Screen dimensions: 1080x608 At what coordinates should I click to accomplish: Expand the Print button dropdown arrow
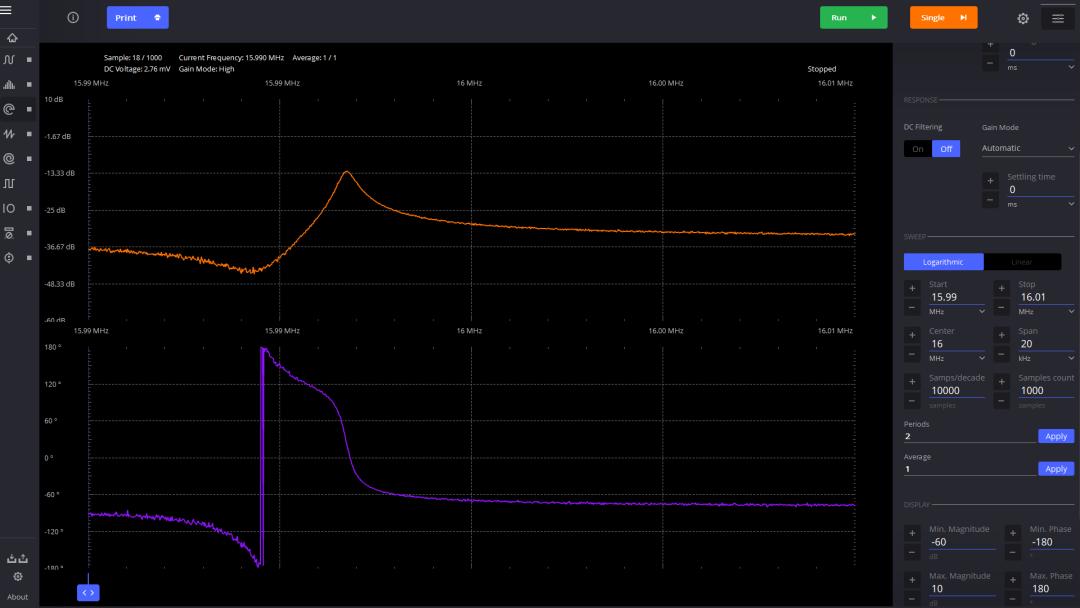point(157,18)
